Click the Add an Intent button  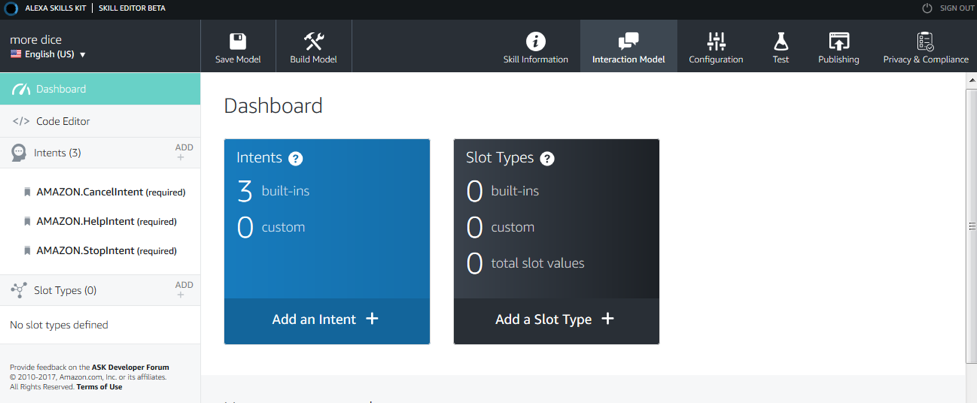pos(327,321)
